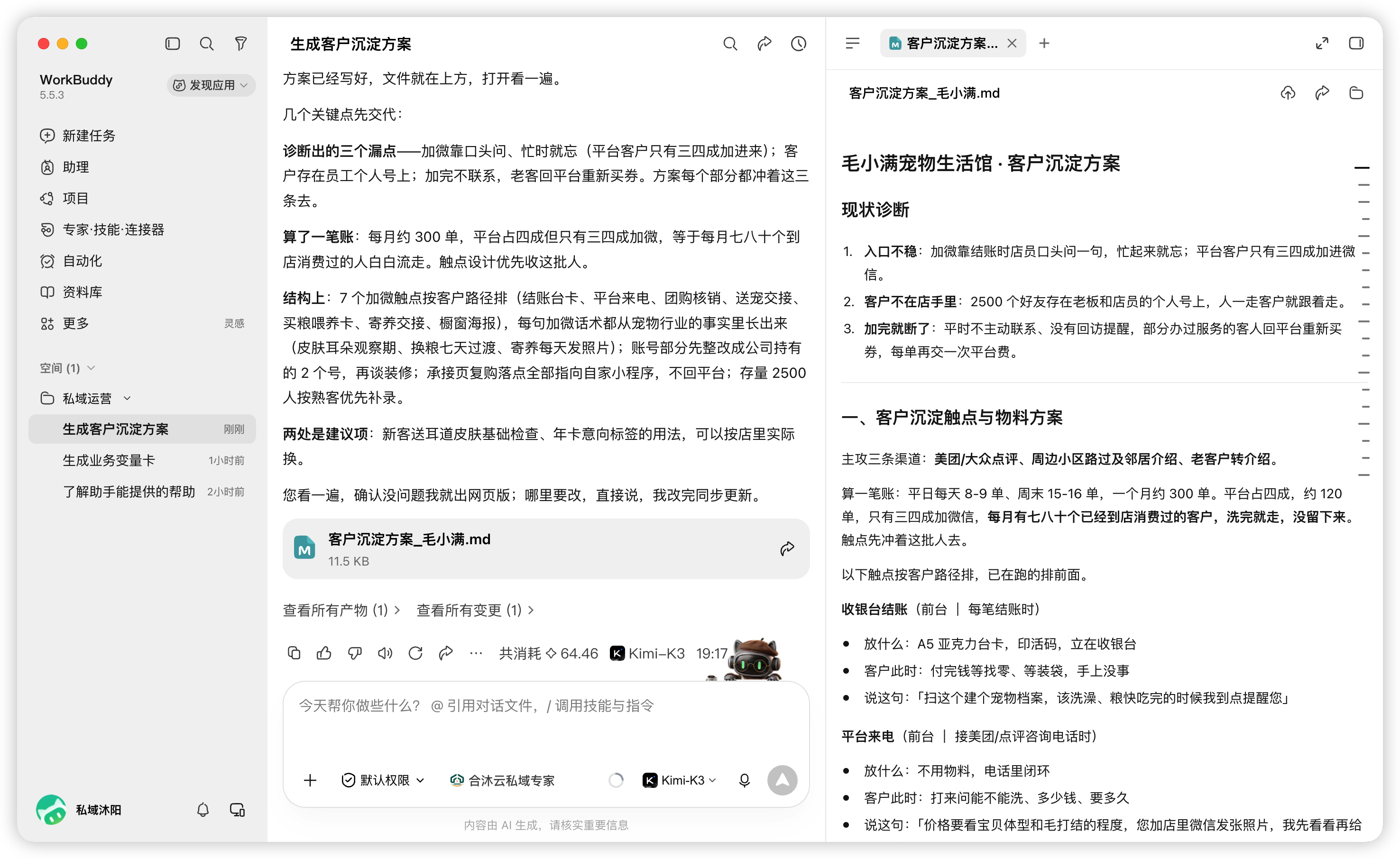Give the response a thumbs up
This screenshot has width=1400, height=859.
click(x=324, y=653)
